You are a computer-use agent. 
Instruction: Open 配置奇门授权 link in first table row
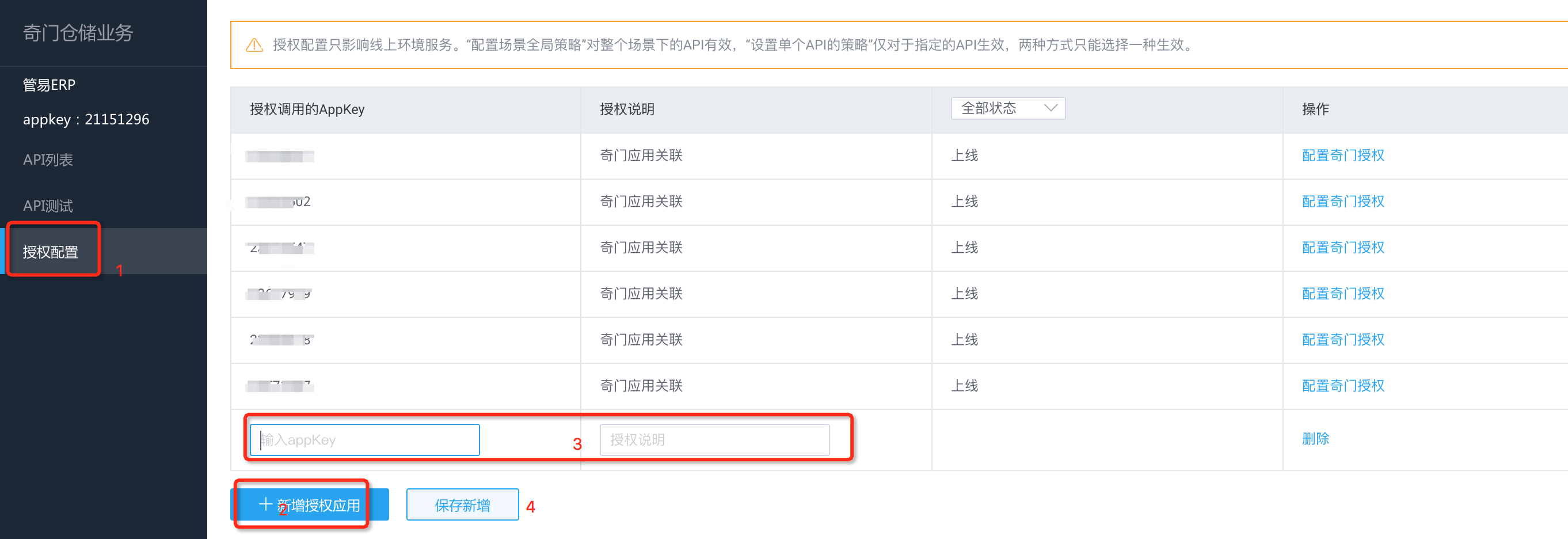coord(1342,155)
